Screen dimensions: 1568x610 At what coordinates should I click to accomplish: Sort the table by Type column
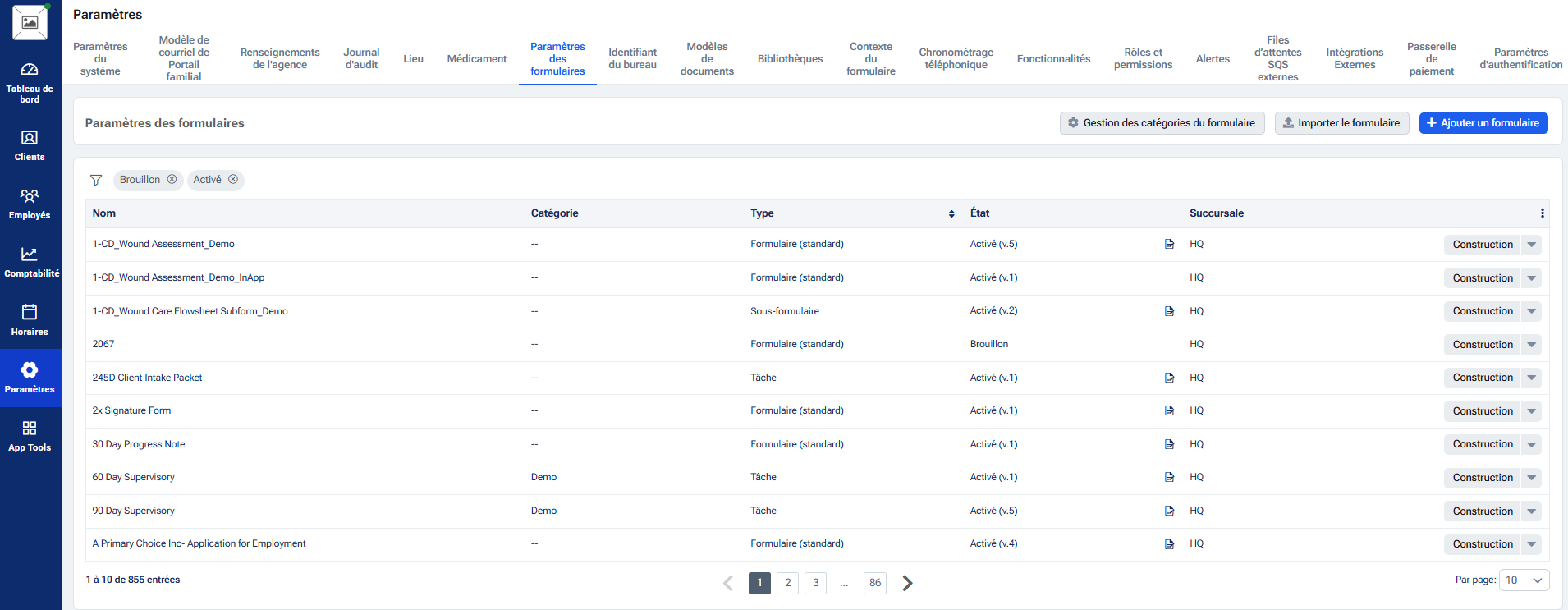(x=951, y=213)
